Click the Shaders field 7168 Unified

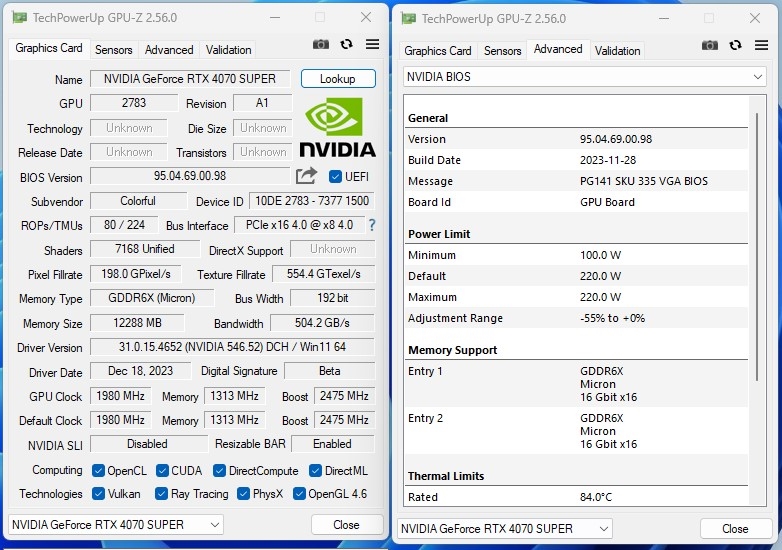point(145,249)
